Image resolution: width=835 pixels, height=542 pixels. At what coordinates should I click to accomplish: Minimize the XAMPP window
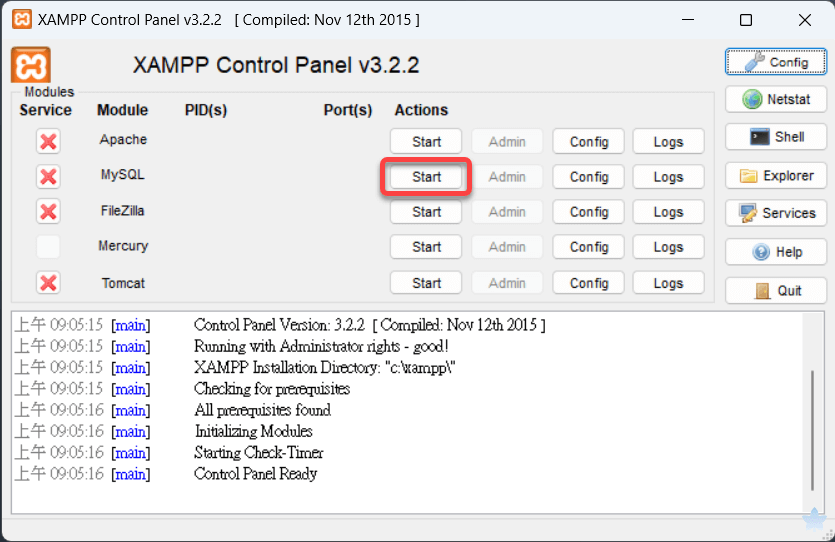[x=688, y=20]
